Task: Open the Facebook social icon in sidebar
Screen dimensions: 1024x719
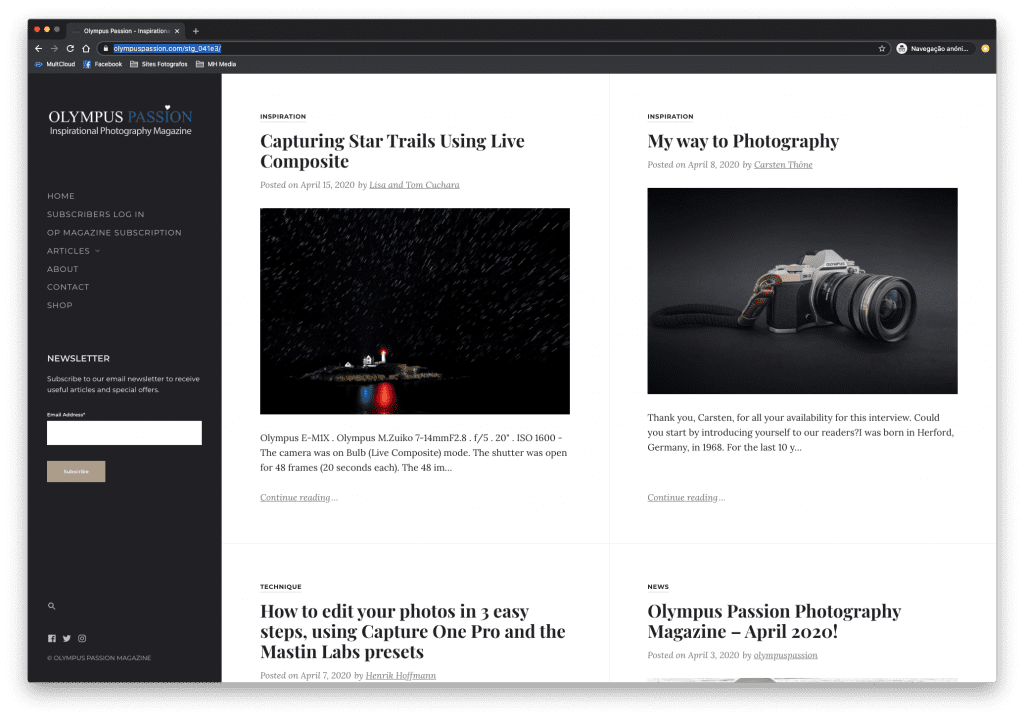Action: click(52, 639)
